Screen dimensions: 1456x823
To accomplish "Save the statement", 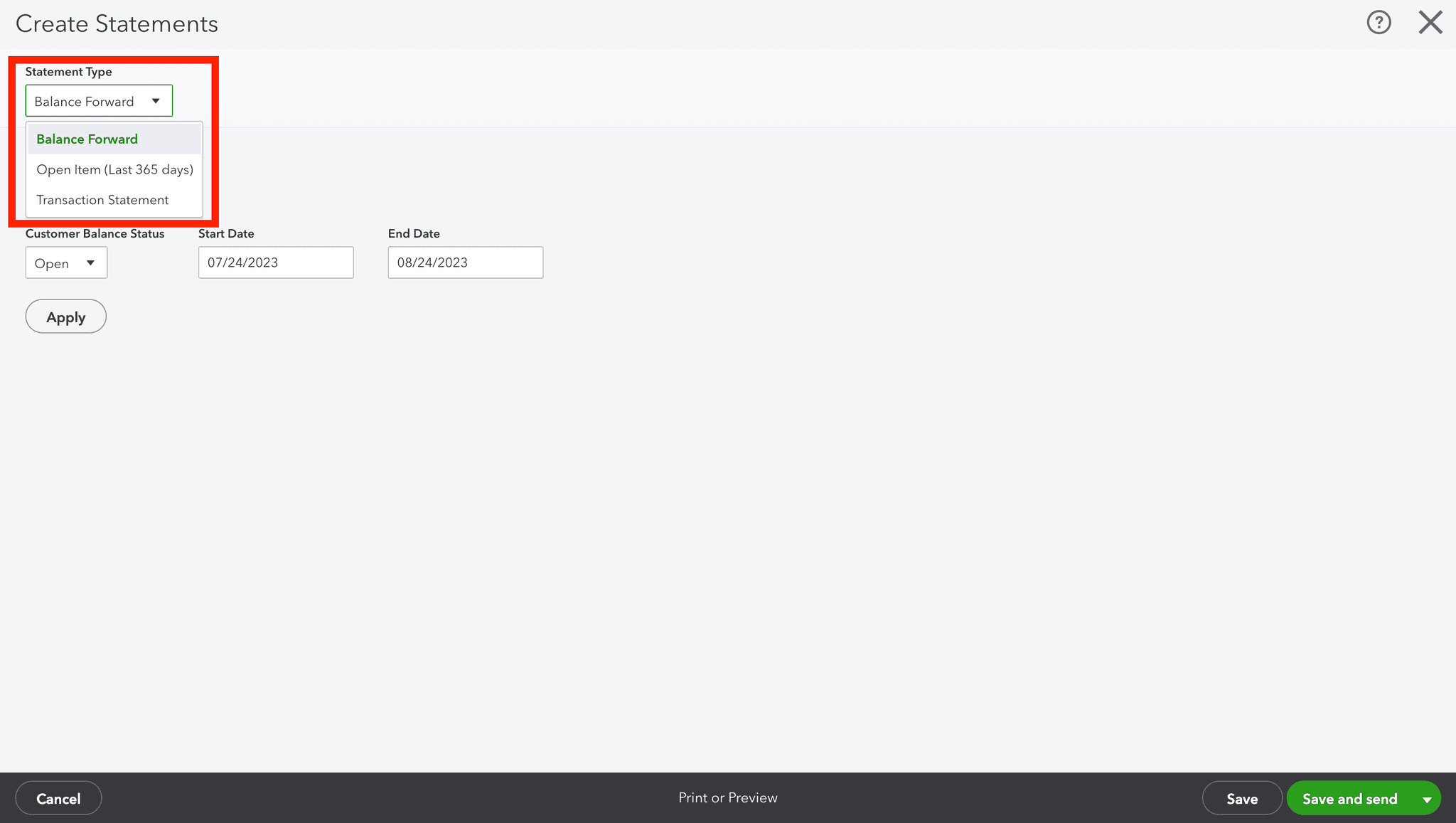I will tap(1241, 798).
